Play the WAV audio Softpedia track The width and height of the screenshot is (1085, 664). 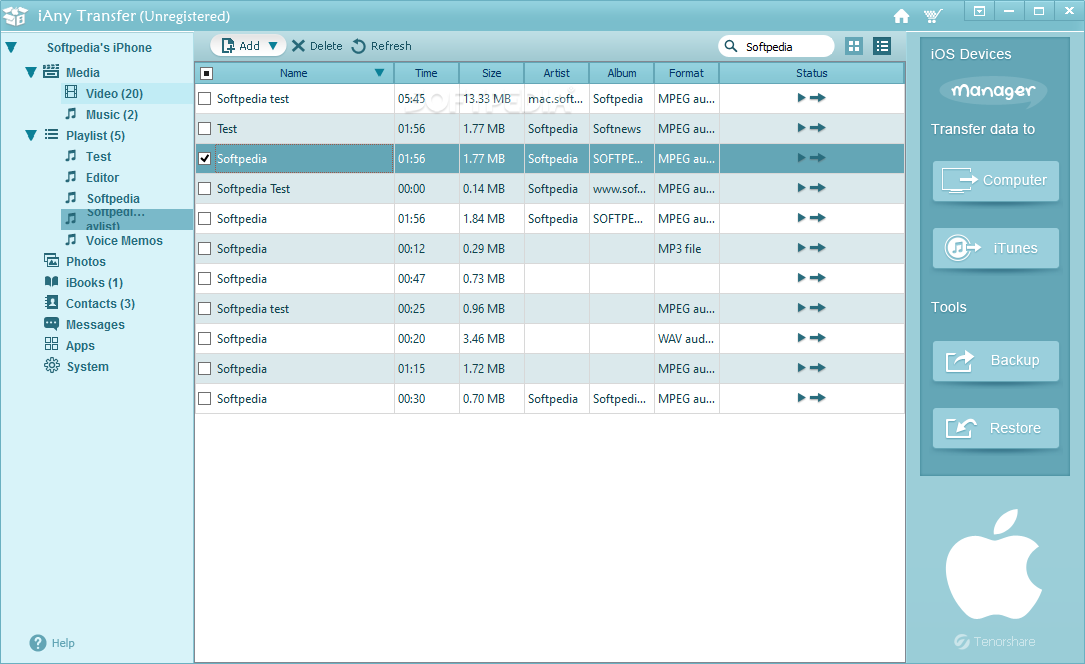coord(801,338)
